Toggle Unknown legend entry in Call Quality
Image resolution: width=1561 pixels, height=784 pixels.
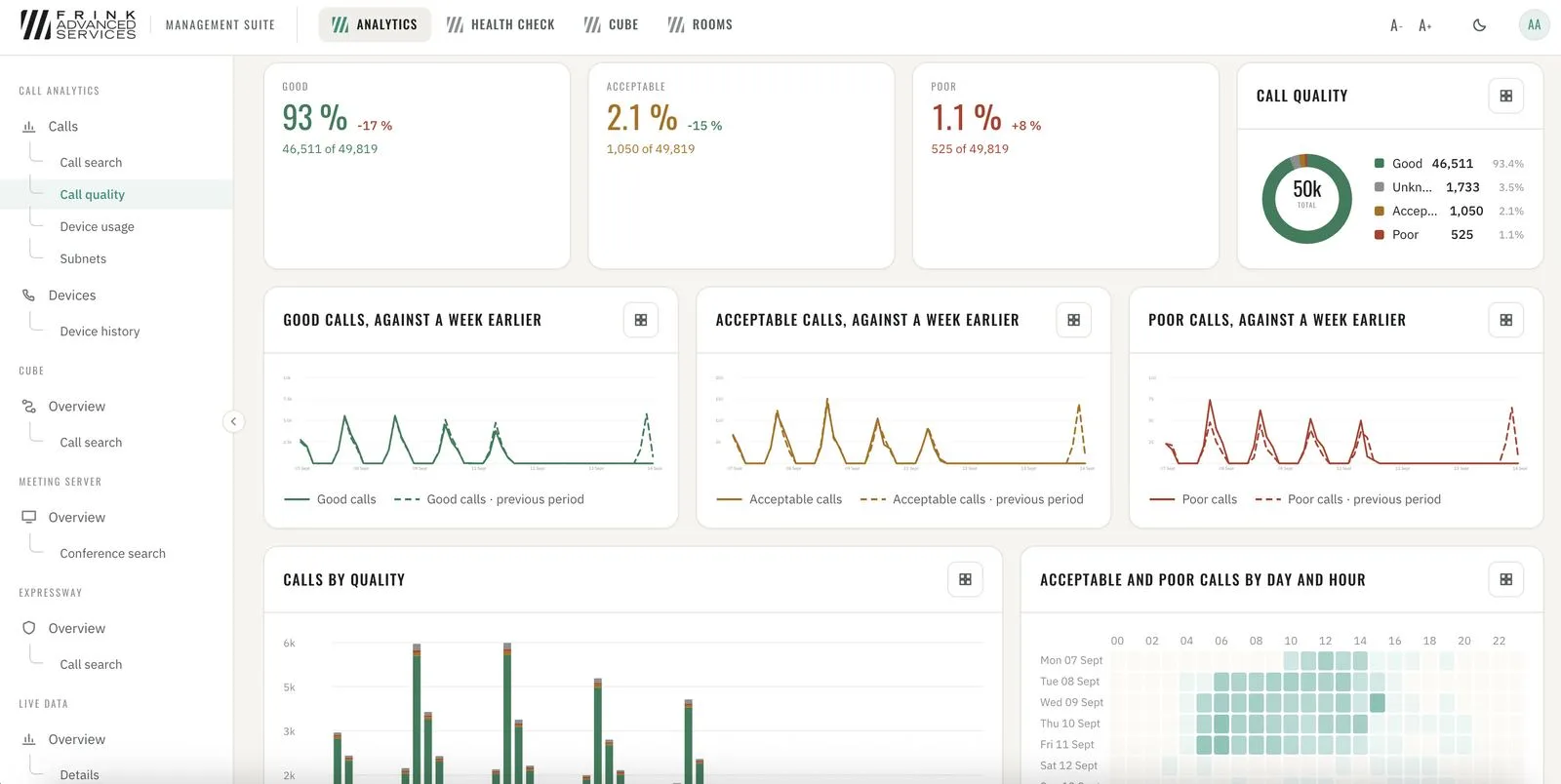tap(1449, 187)
